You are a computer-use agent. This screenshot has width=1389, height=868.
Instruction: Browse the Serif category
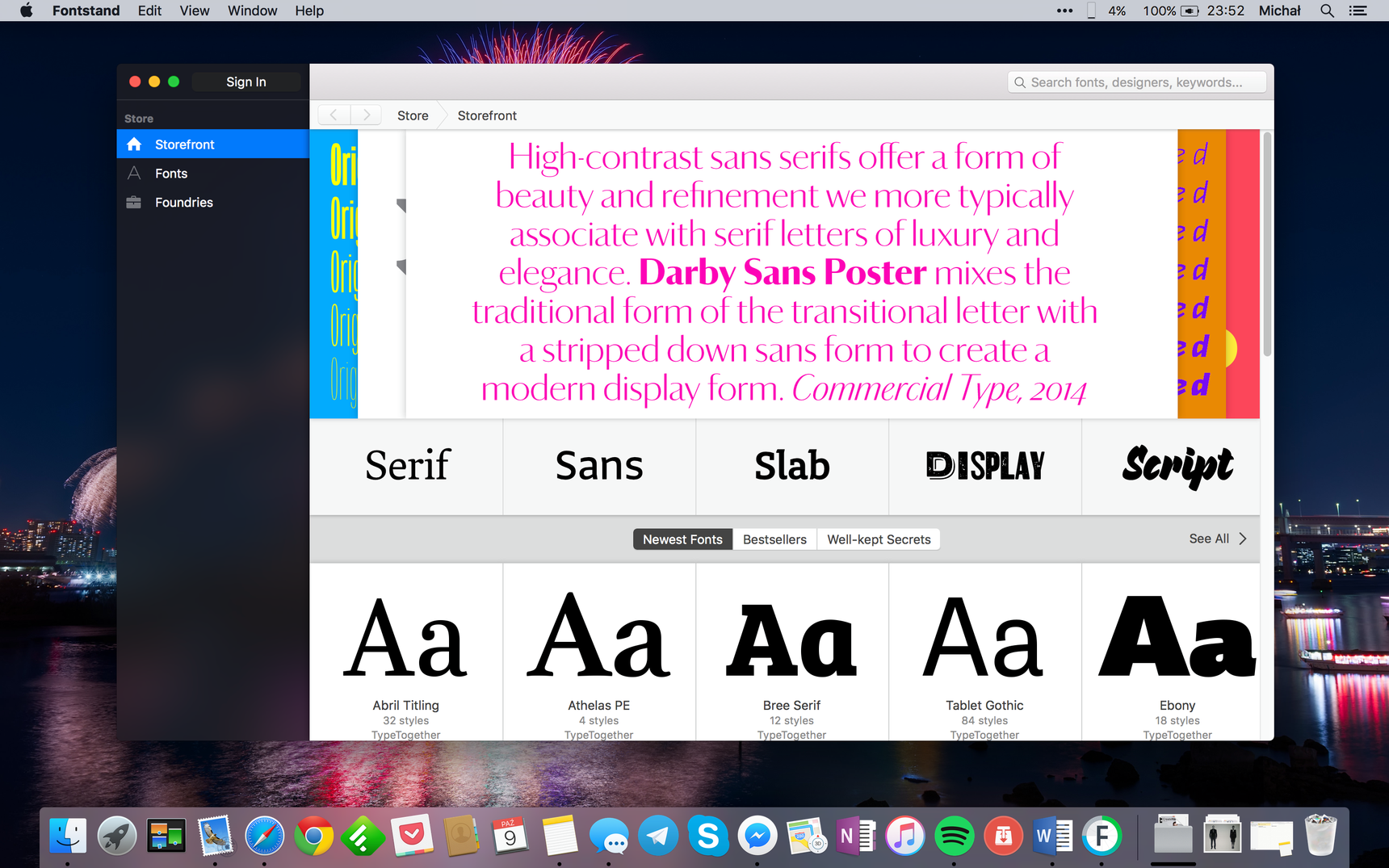click(406, 467)
